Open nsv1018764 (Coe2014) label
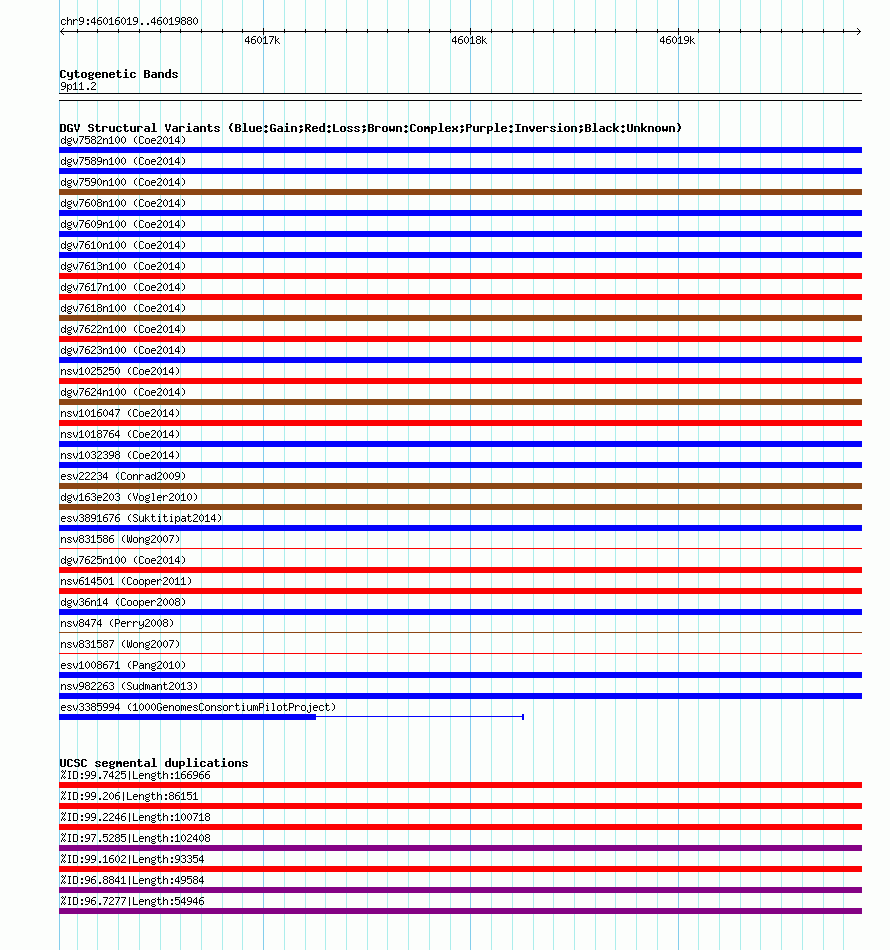Screen dimensions: 890x950 (120, 434)
